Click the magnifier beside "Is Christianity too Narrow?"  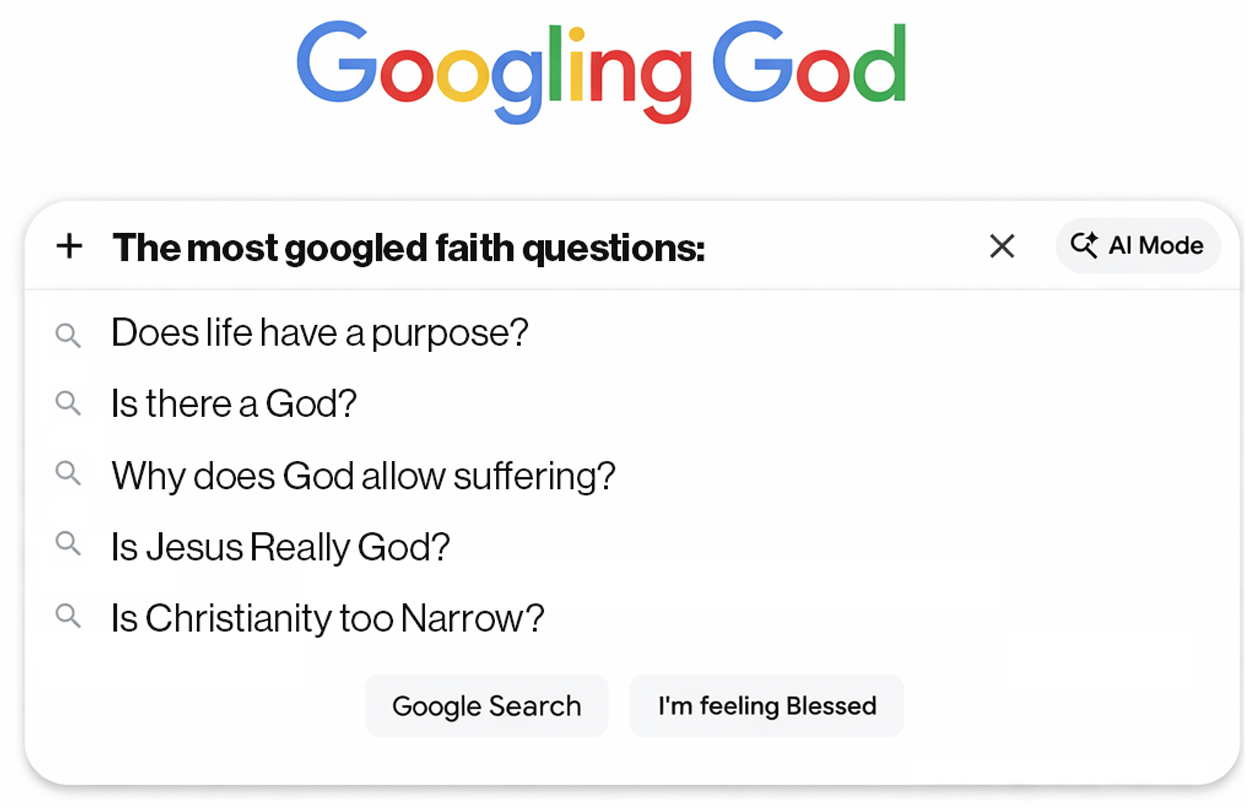coord(68,617)
